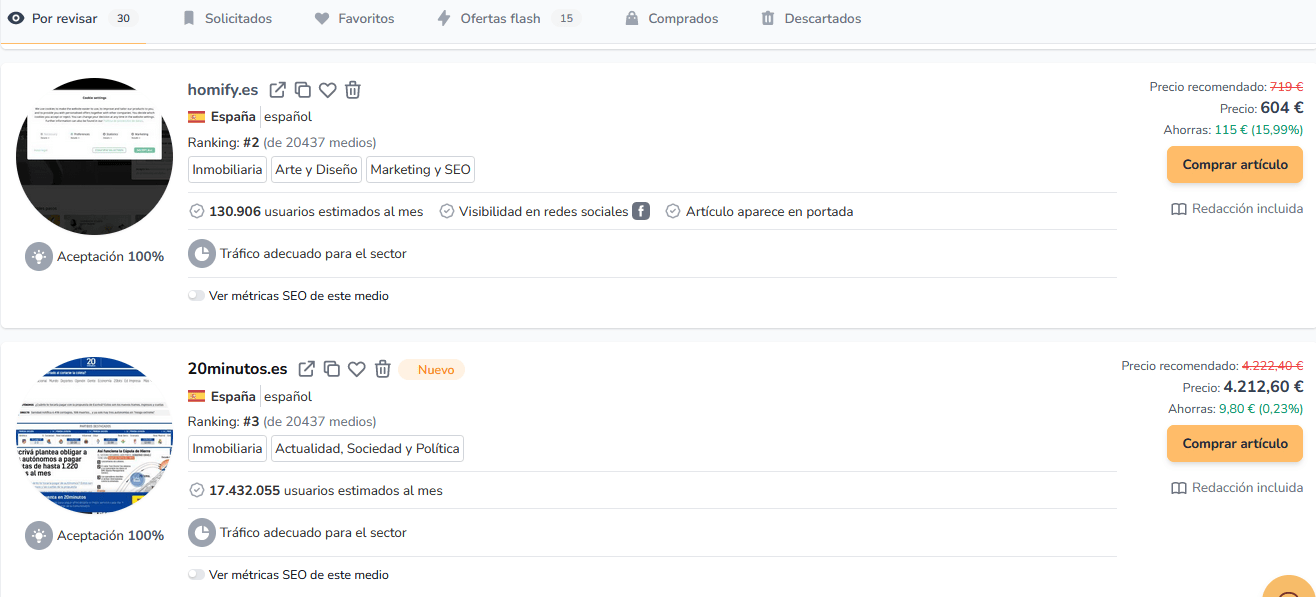Open Por revisar tab
1316x597 pixels.
[x=72, y=18]
